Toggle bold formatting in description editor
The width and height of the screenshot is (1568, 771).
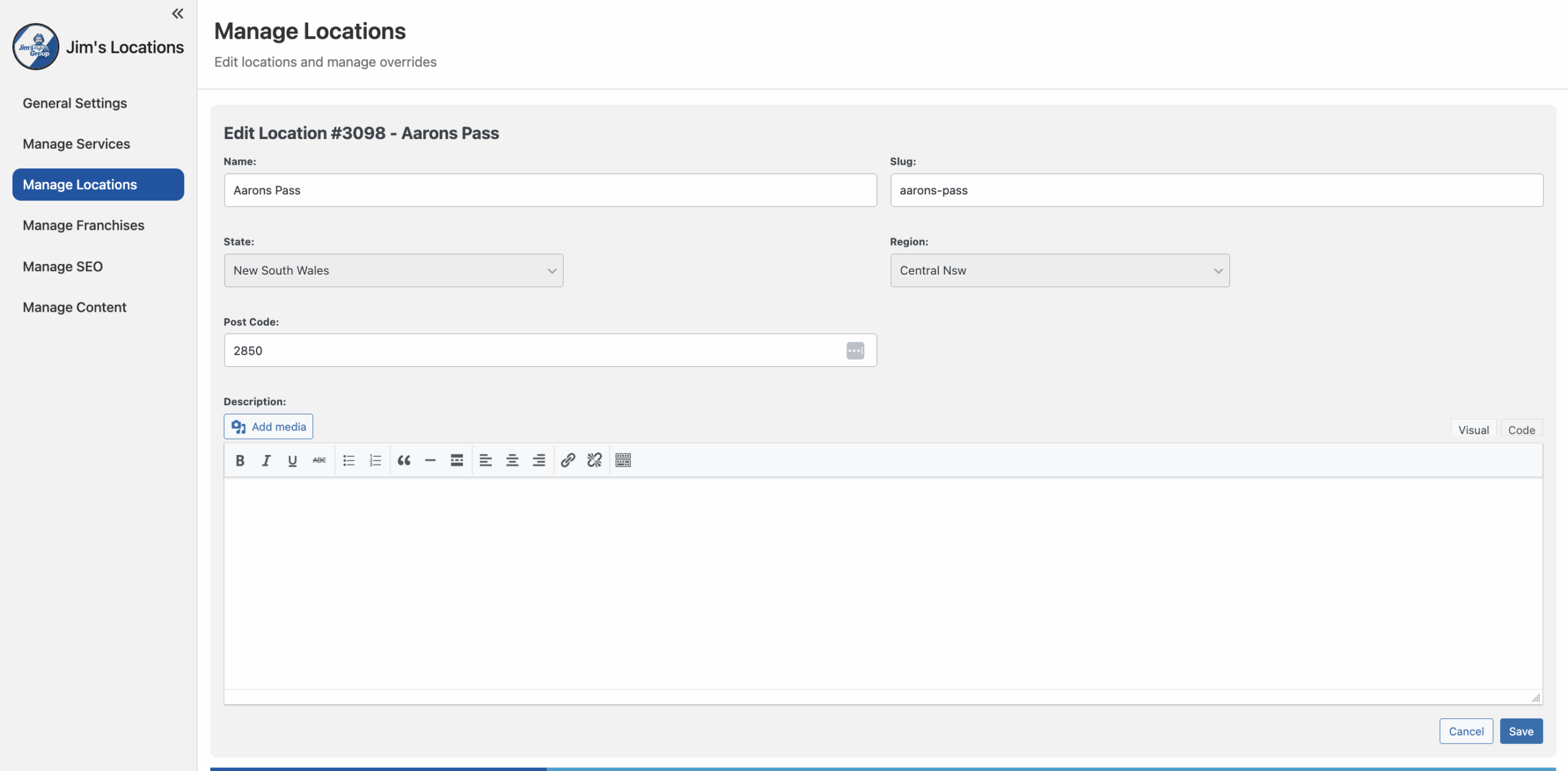point(240,461)
